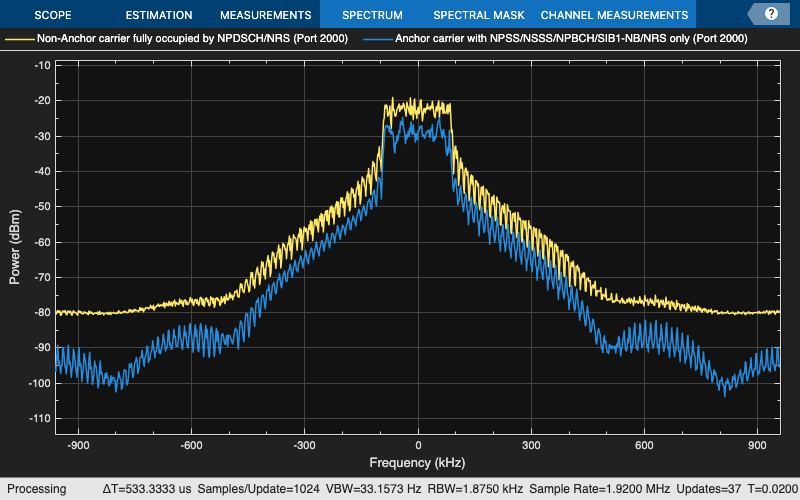Click the Power (dBm) axis label
This screenshot has height=500, width=800.
pyautogui.click(x=14, y=247)
